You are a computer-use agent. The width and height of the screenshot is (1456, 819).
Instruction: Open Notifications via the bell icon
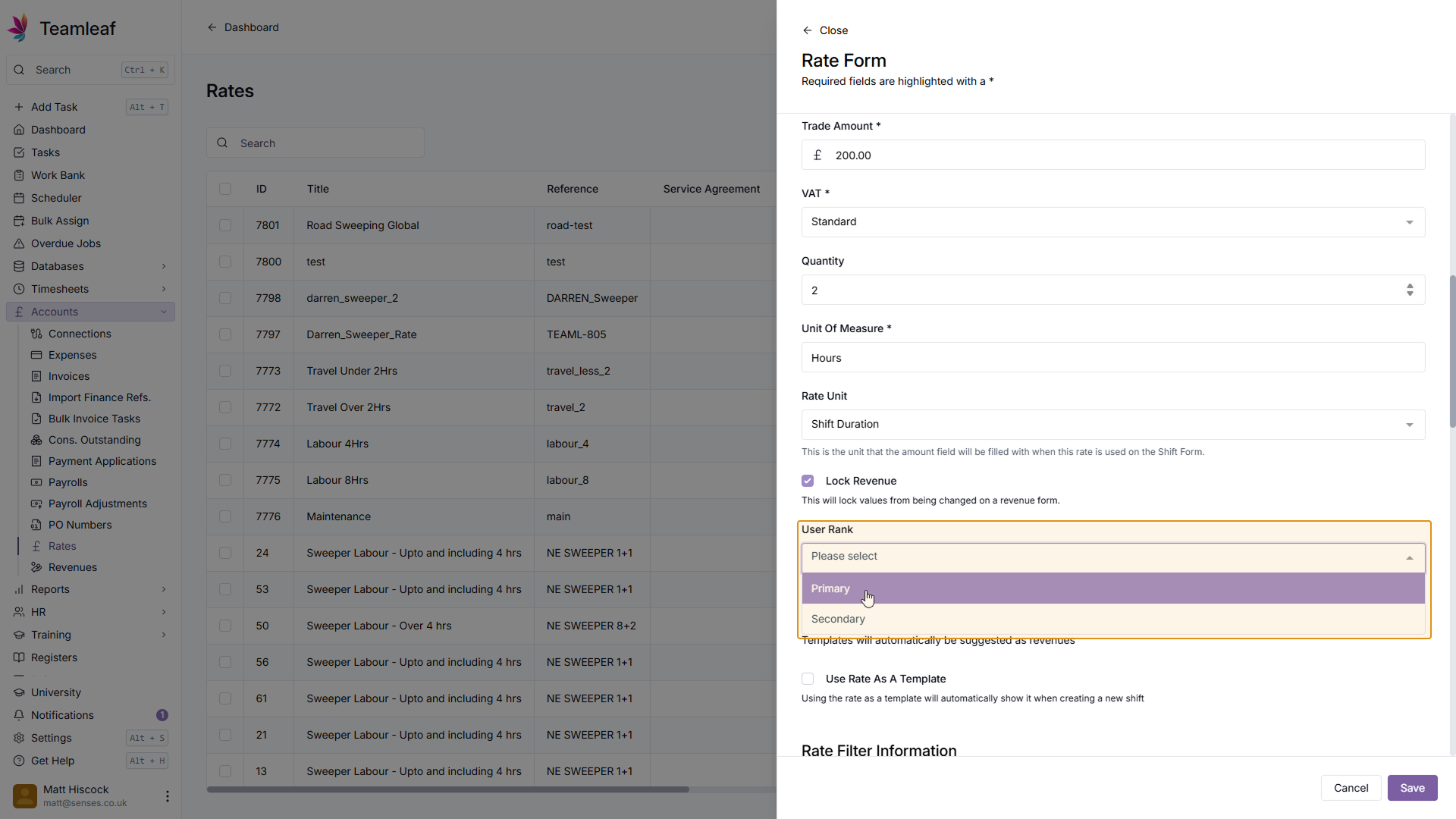pos(19,715)
